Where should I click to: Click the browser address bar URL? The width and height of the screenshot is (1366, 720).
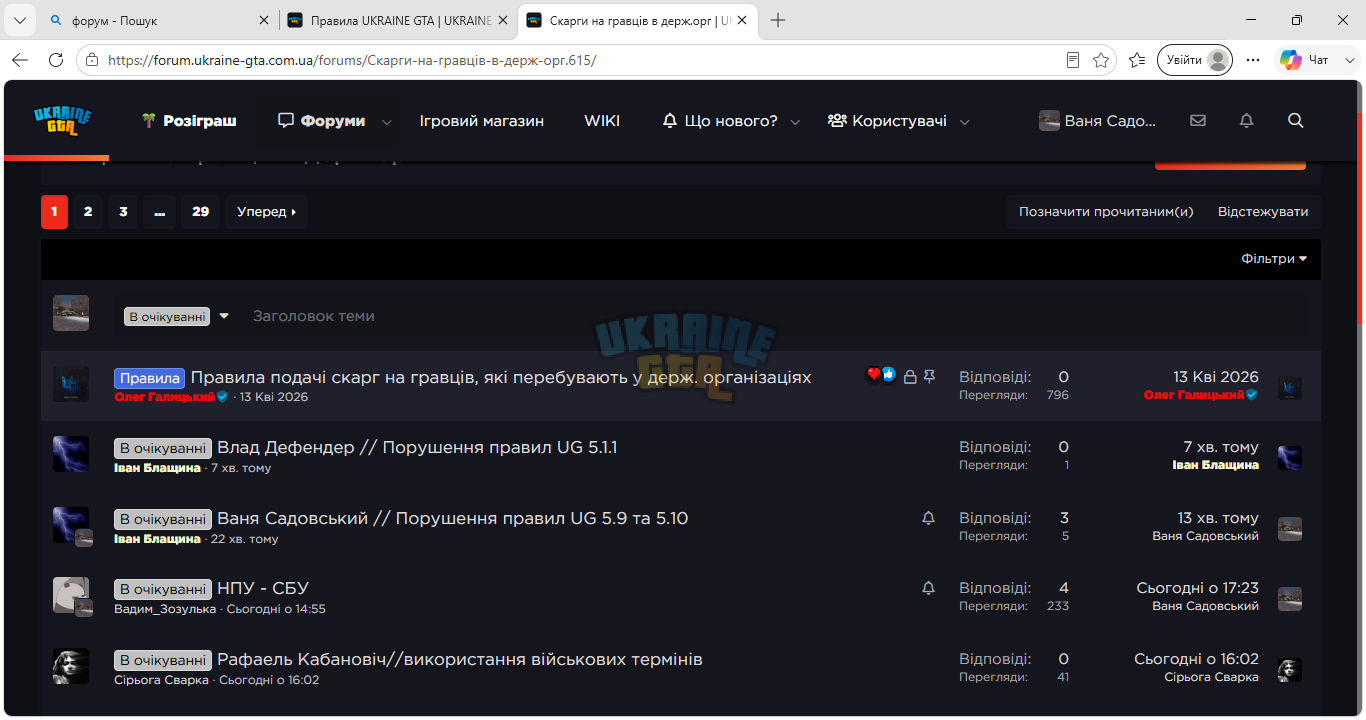[x=352, y=60]
